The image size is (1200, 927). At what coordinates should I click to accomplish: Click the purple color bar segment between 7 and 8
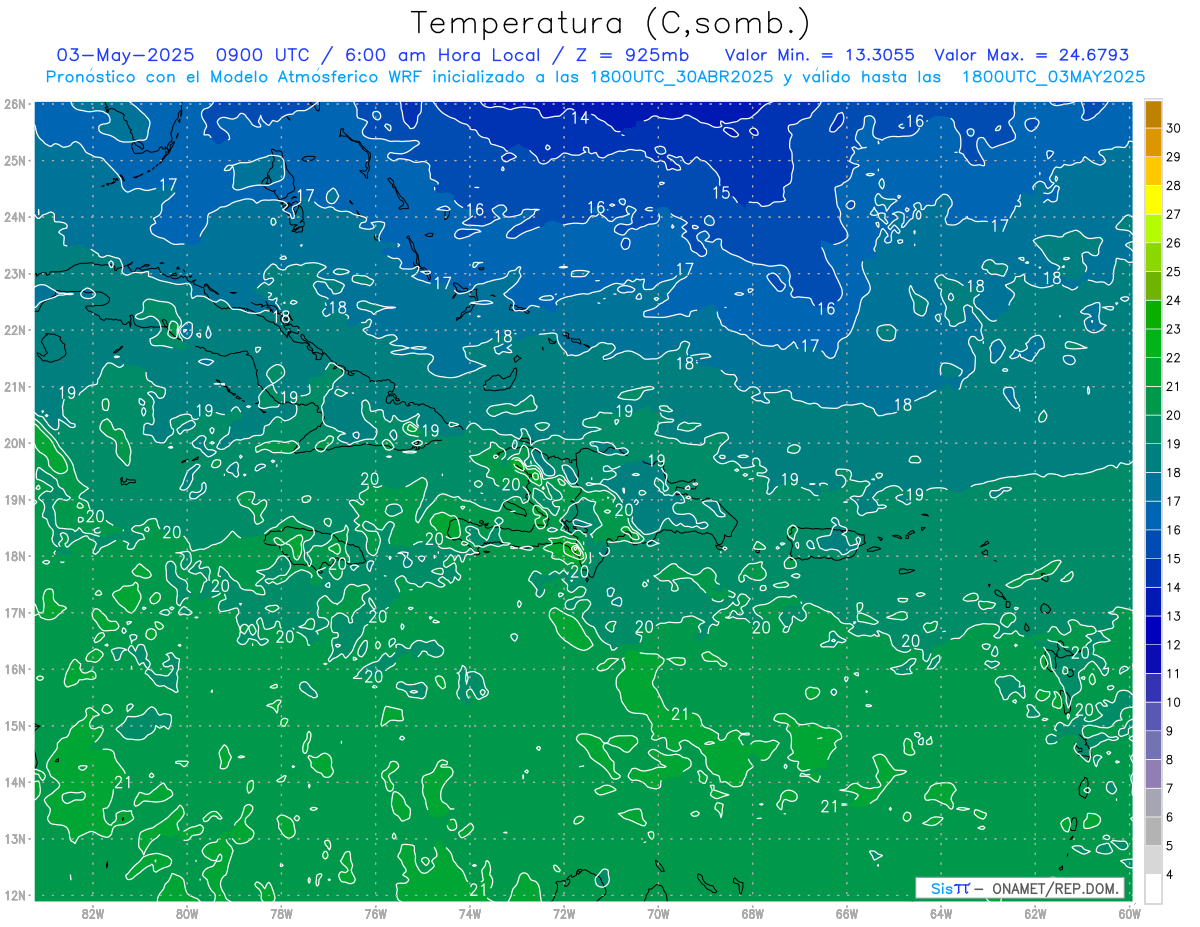pyautogui.click(x=1153, y=774)
